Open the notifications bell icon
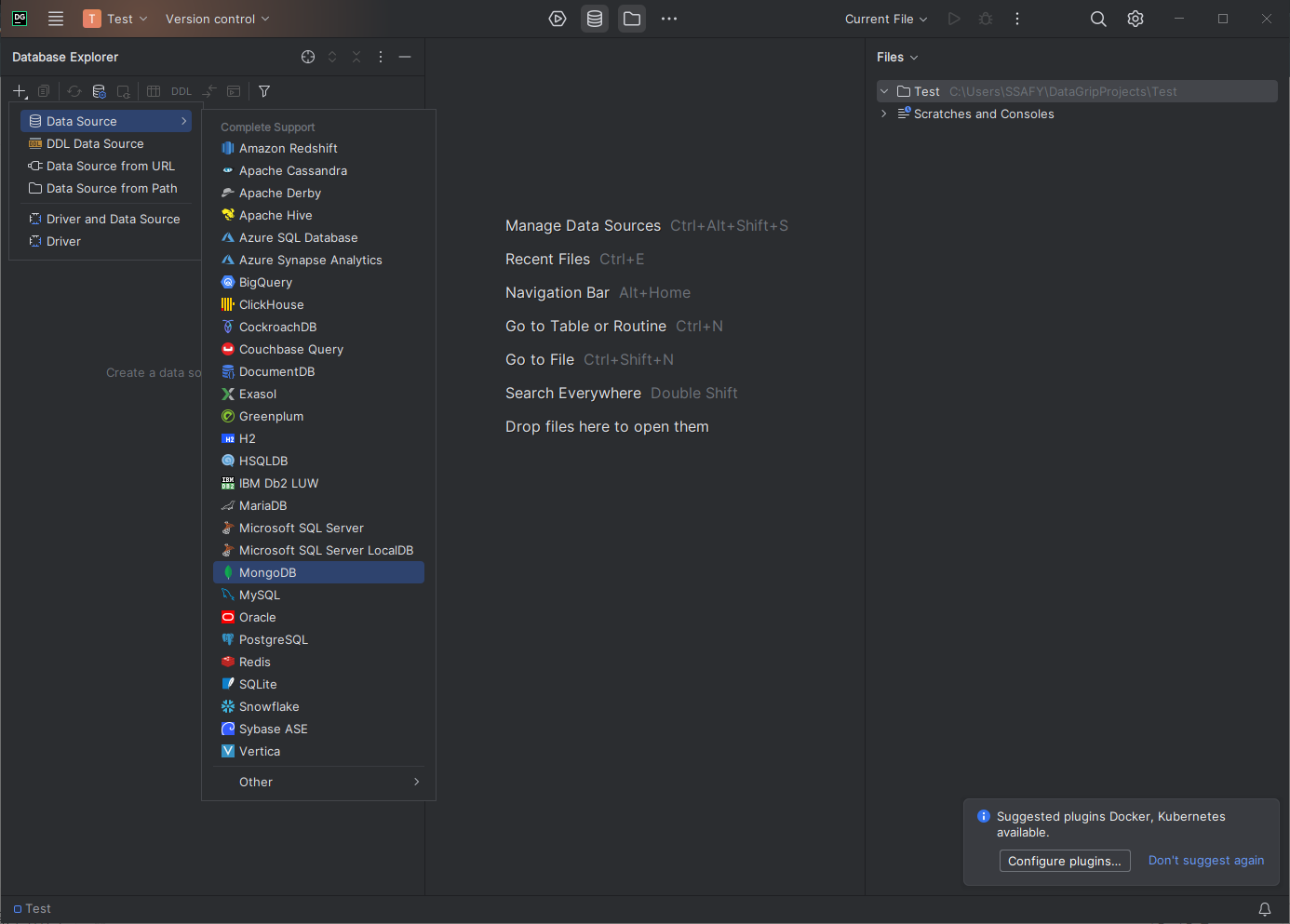The image size is (1290, 924). [1265, 909]
